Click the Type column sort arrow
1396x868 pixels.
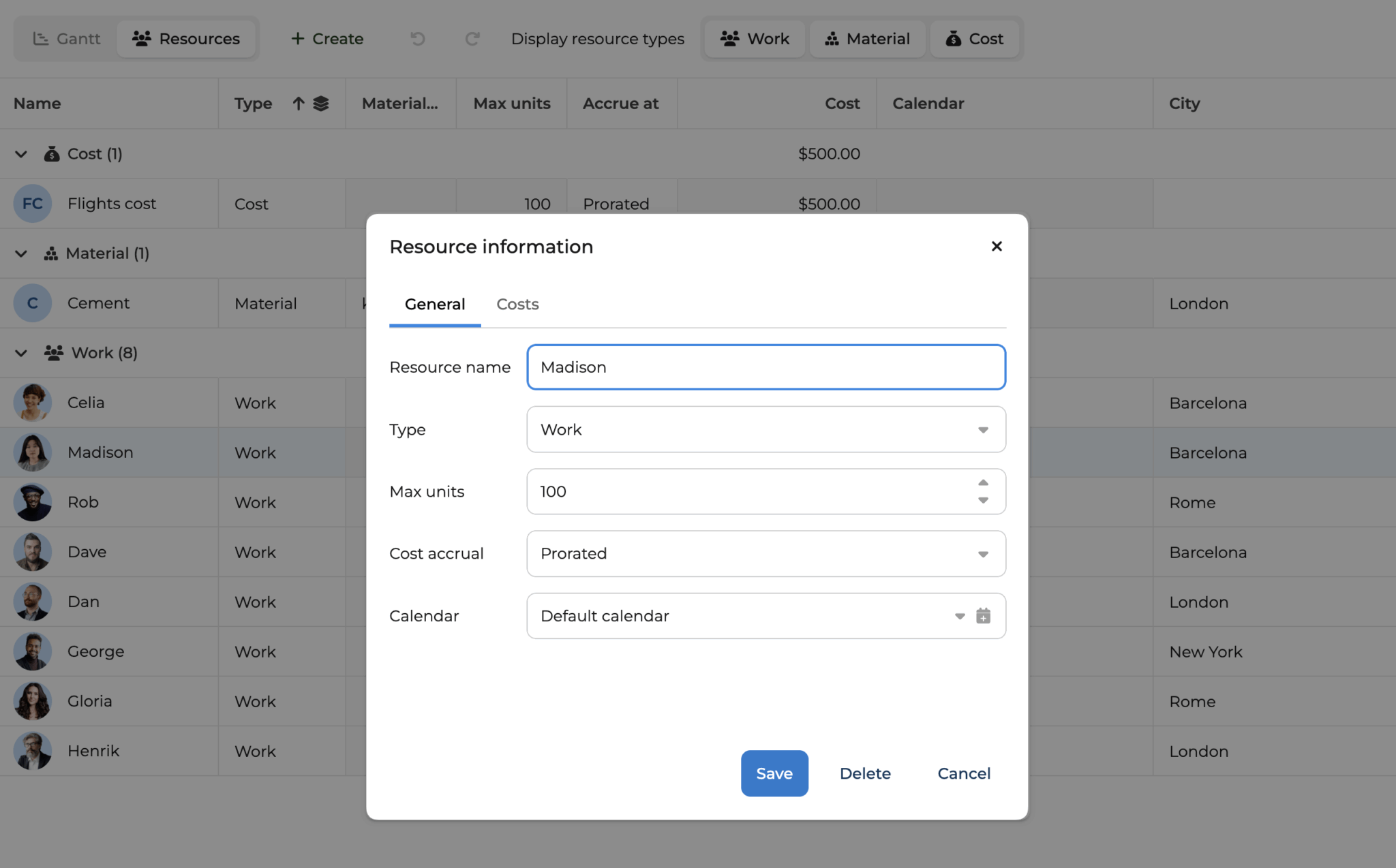tap(299, 104)
